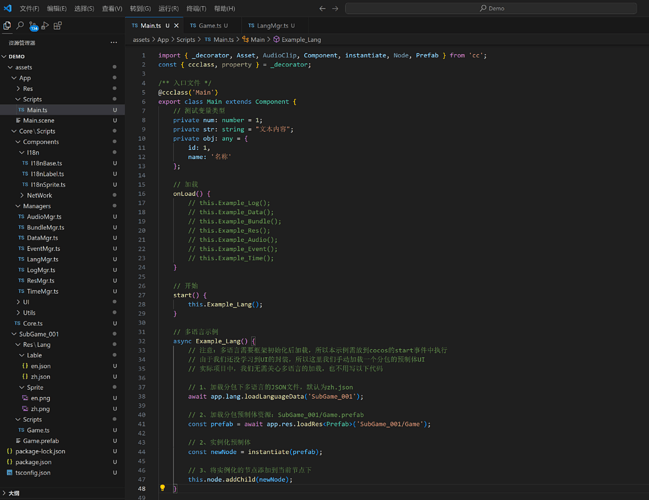Open Explorer panel more actions (...) menu

point(114,43)
